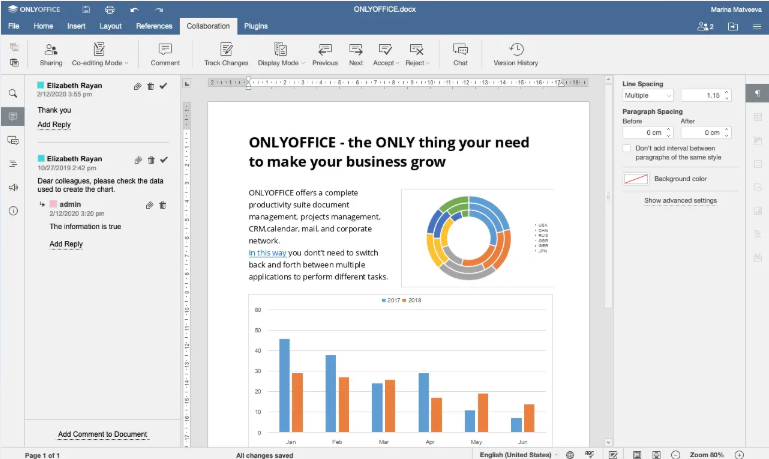The width and height of the screenshot is (769, 459).
Task: Open file location icon in header
Action: [x=733, y=26]
